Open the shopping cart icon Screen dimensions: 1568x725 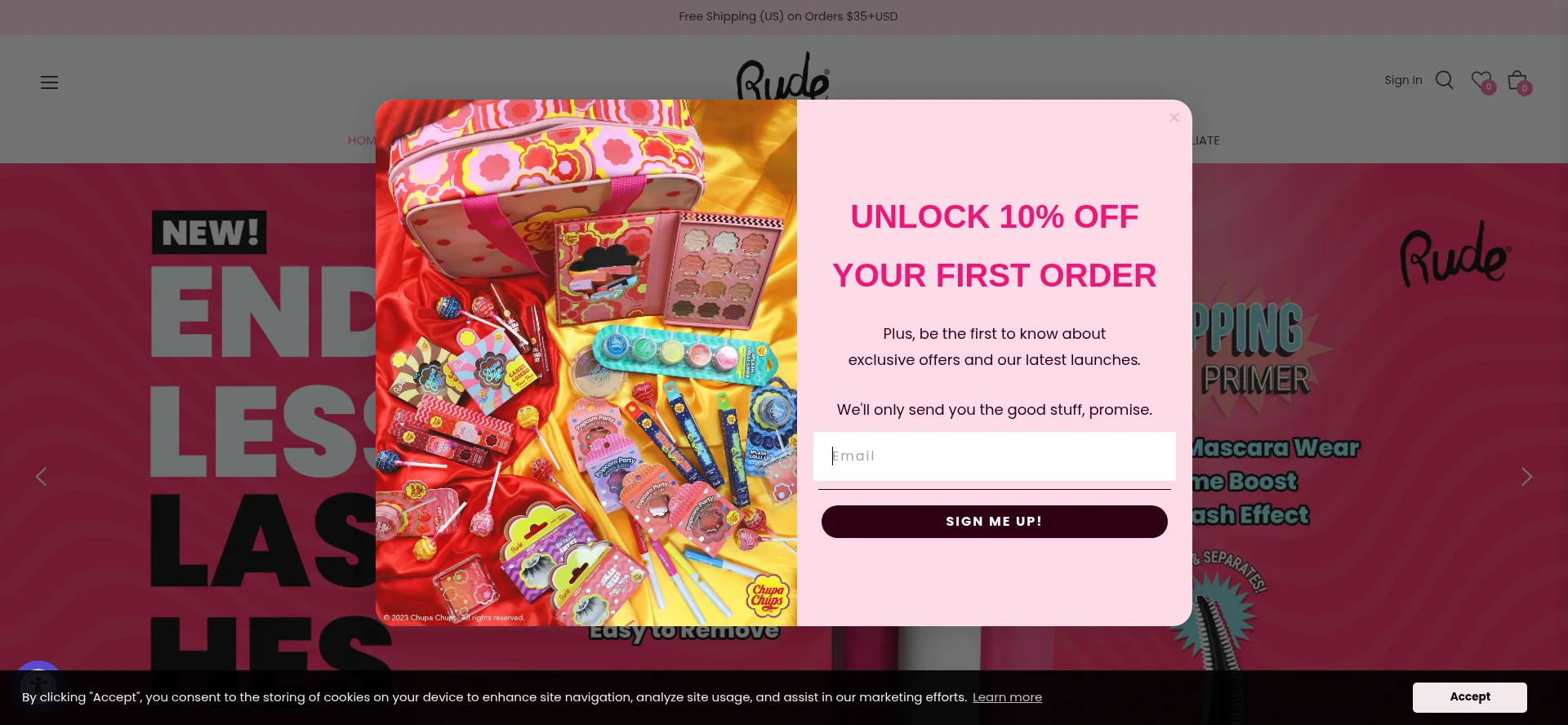(1518, 81)
